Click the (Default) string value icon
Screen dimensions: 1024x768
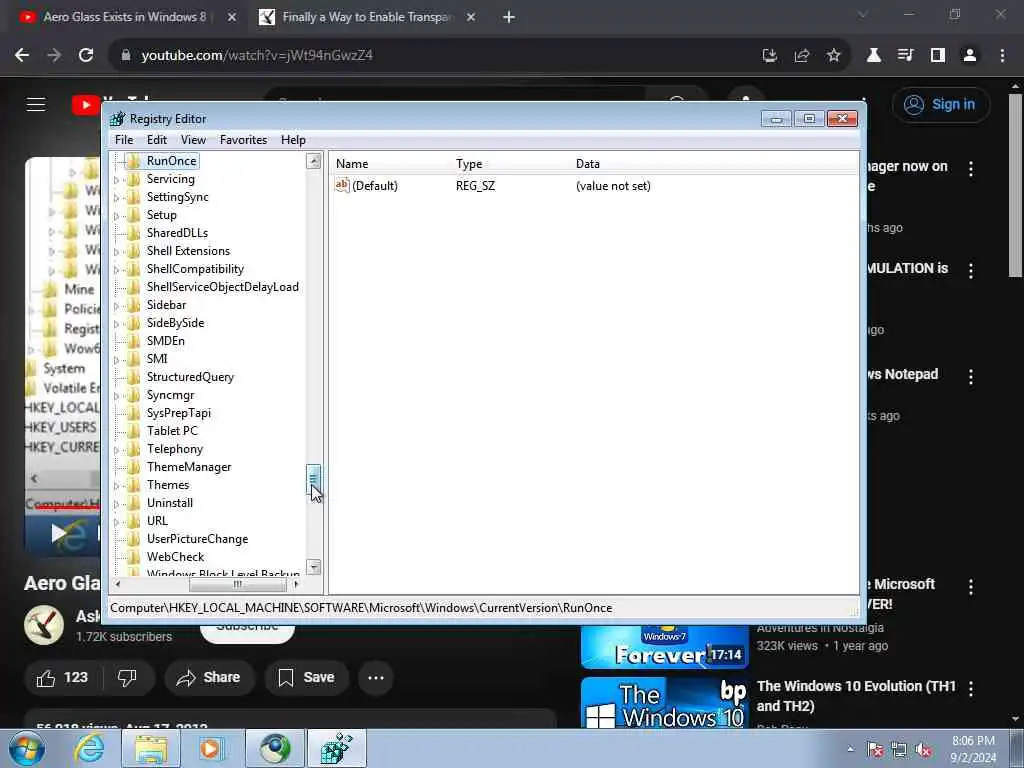point(342,185)
